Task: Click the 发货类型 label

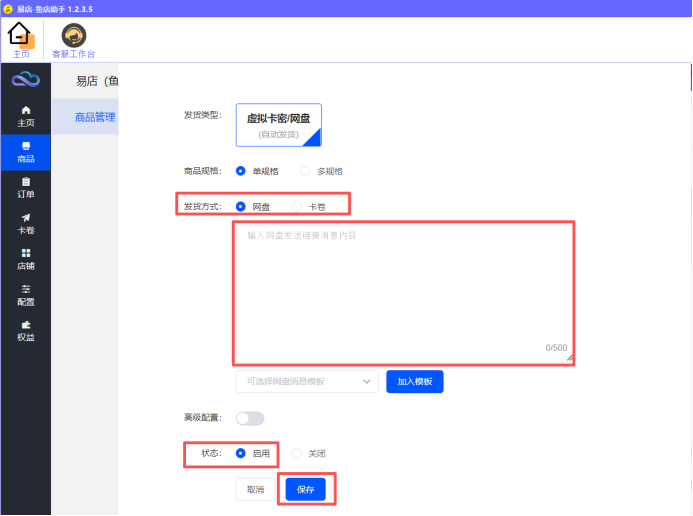Action: (x=202, y=115)
